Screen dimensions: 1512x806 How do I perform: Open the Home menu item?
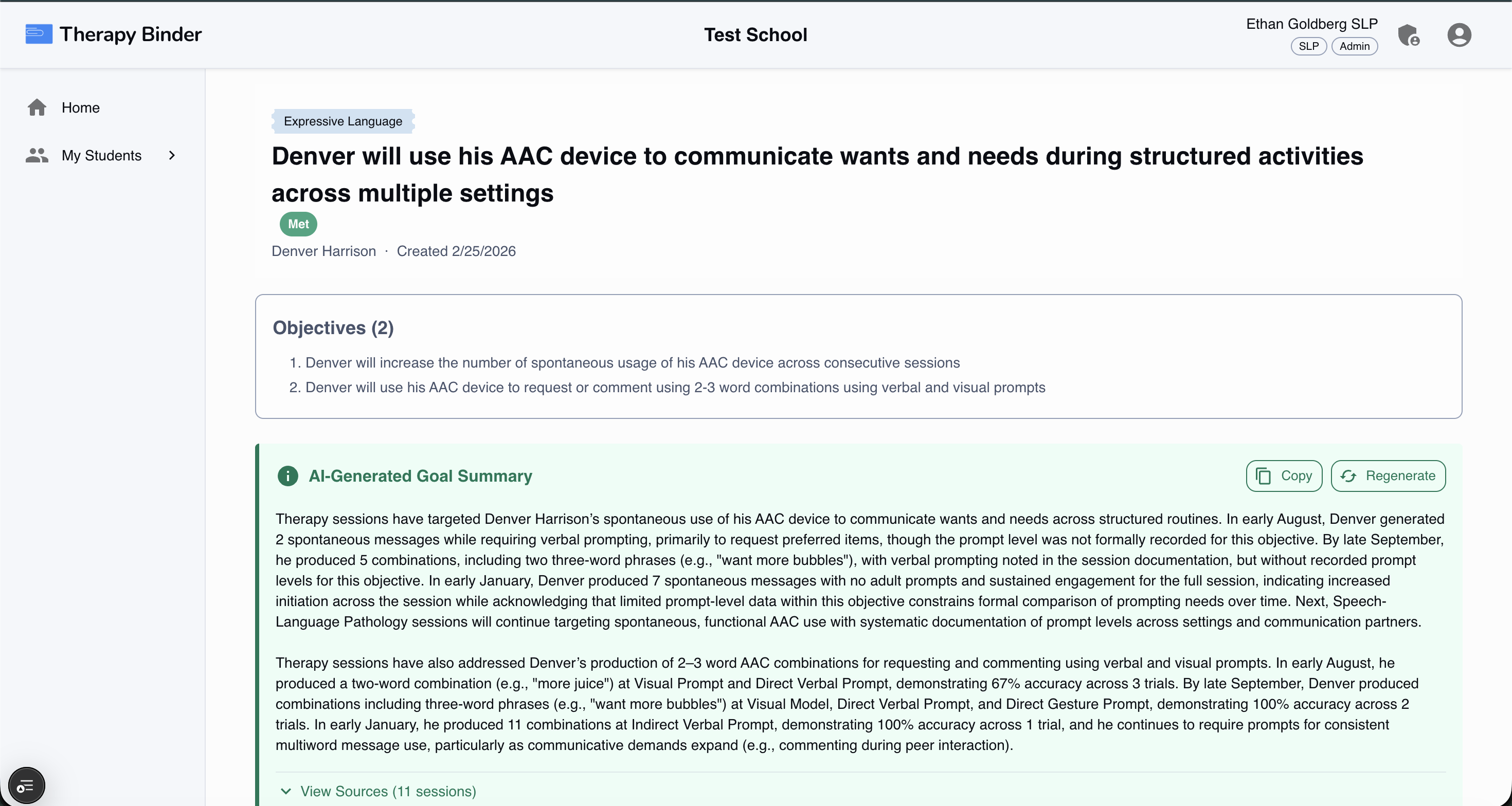pyautogui.click(x=80, y=107)
